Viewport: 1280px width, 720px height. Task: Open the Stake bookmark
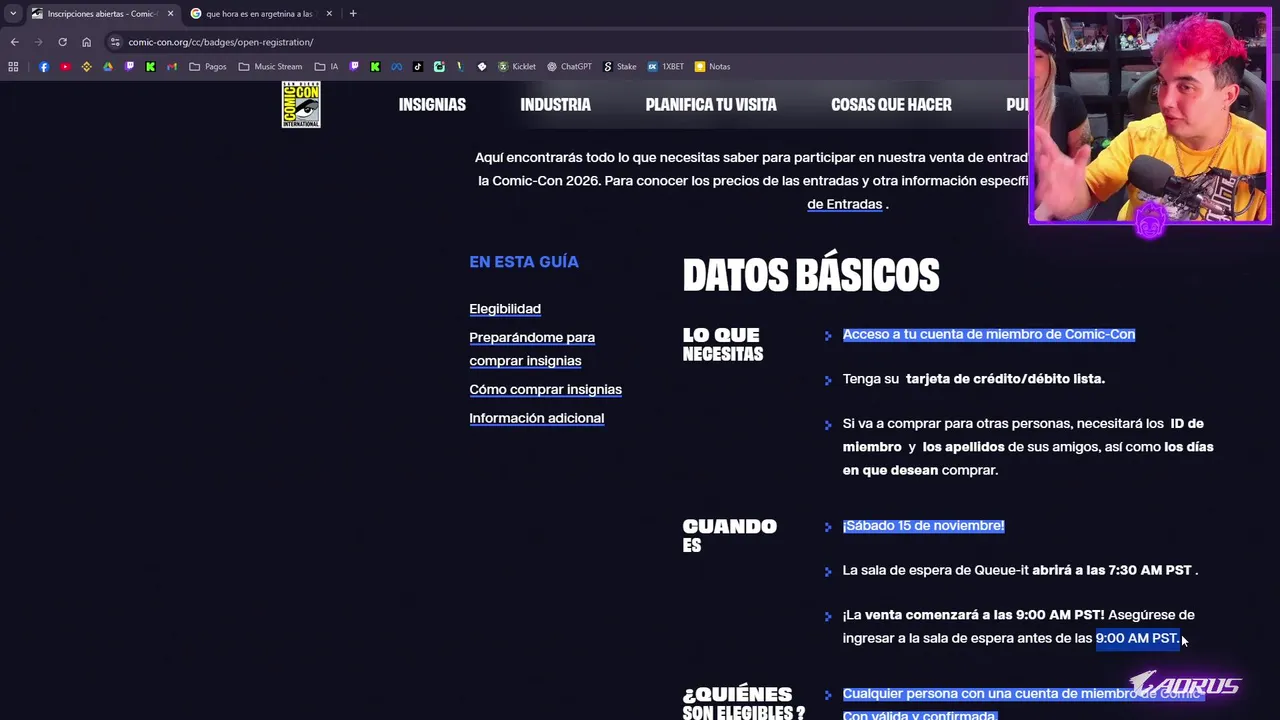click(619, 67)
